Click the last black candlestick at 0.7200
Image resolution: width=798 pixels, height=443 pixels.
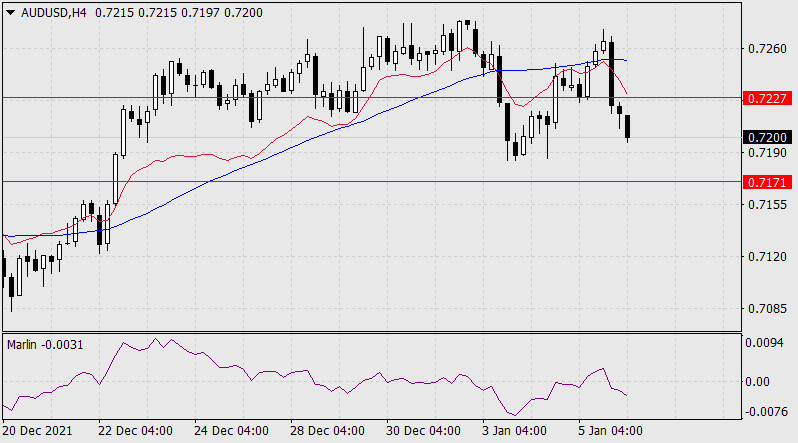click(x=628, y=127)
